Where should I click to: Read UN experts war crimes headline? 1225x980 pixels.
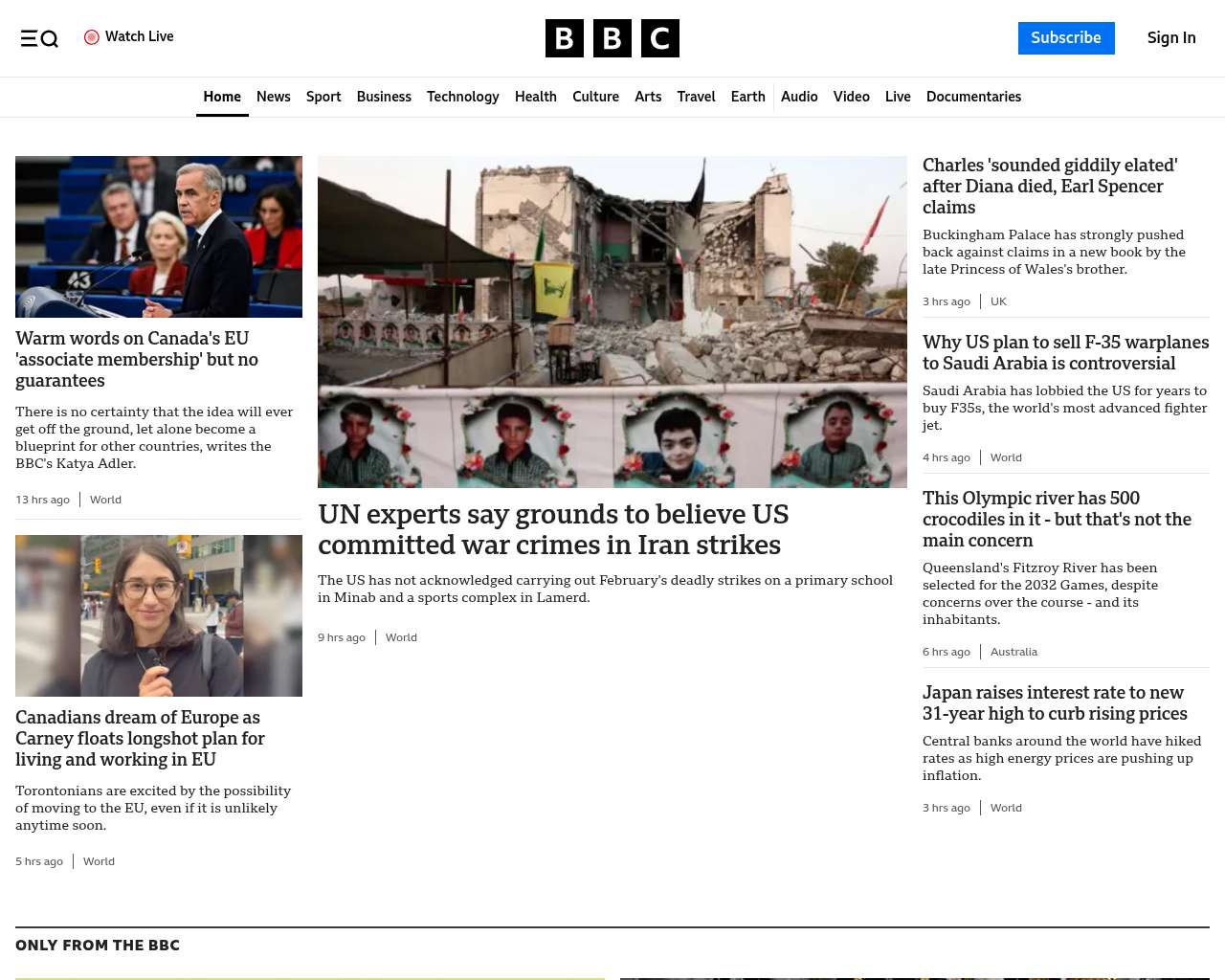(553, 529)
